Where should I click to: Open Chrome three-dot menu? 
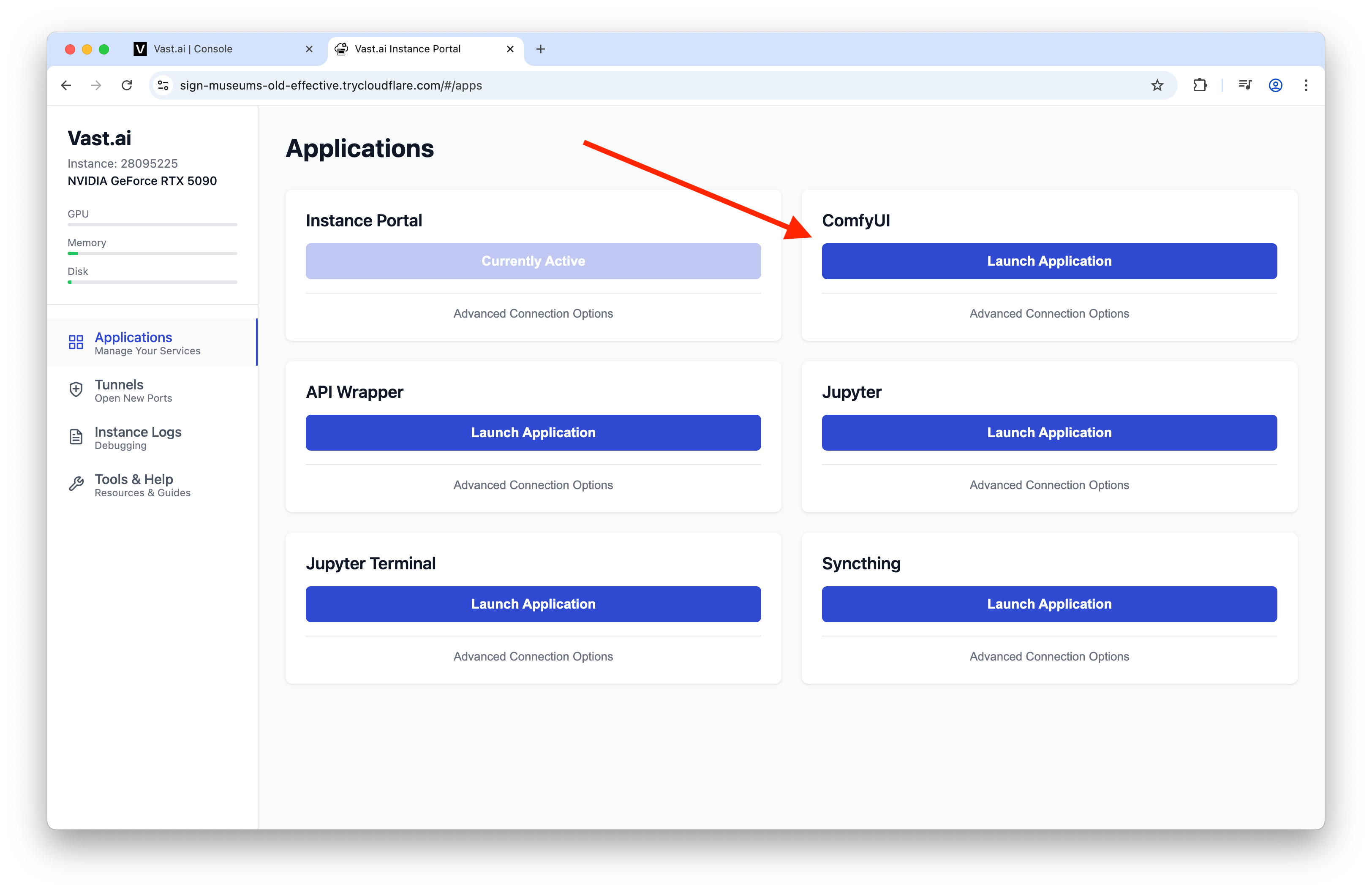tap(1306, 85)
